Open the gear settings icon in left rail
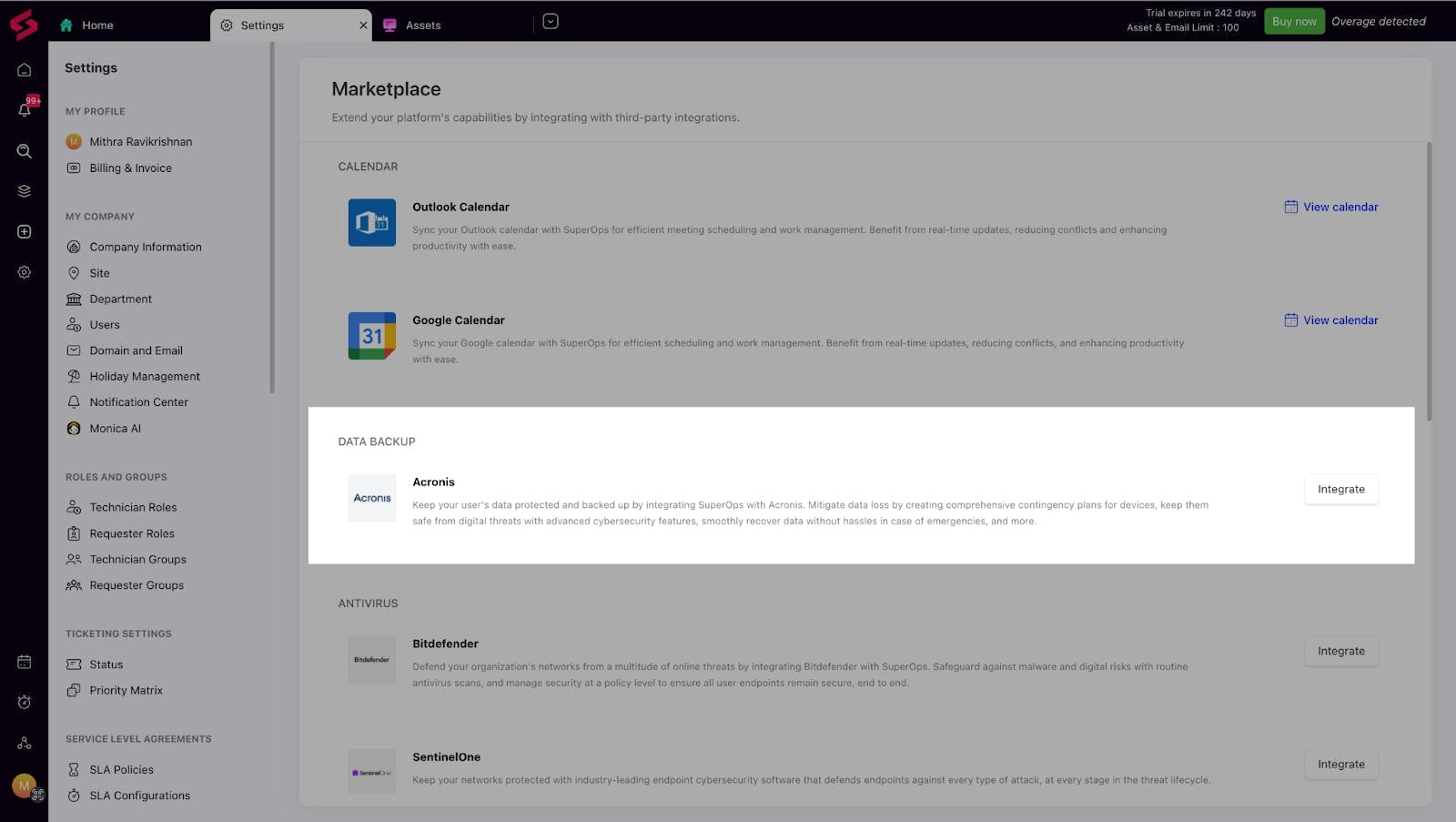This screenshot has width=1456, height=822. (x=25, y=272)
